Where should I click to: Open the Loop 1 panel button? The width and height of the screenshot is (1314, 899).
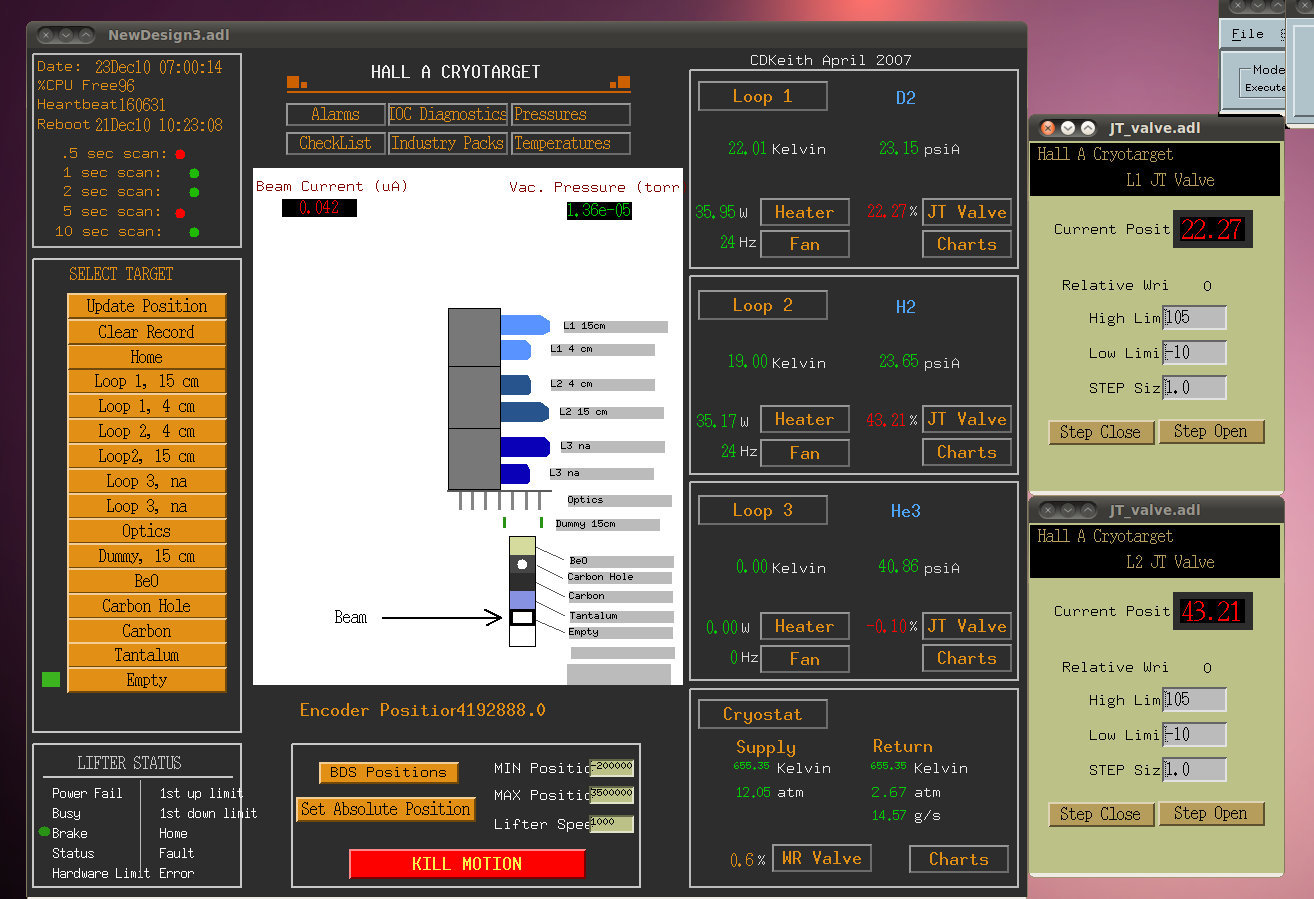point(763,96)
